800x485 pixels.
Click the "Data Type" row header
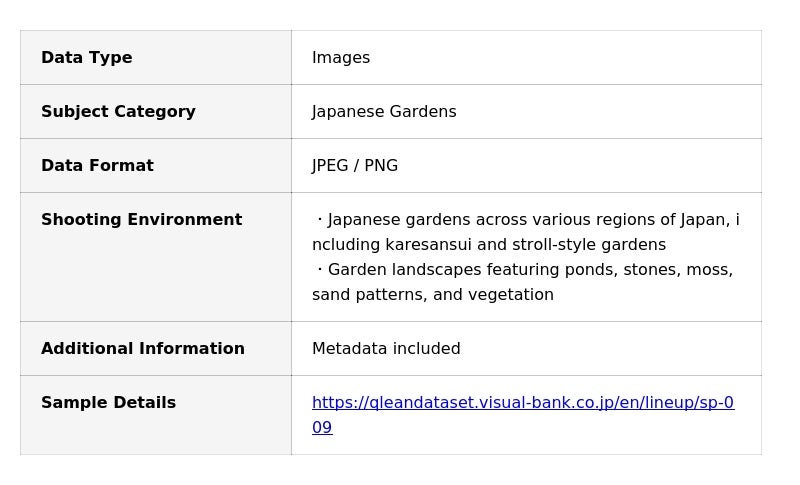87,58
